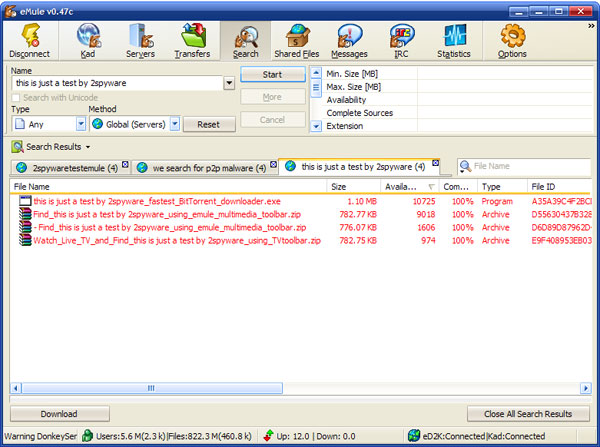Open the Transfers window

tap(192, 41)
